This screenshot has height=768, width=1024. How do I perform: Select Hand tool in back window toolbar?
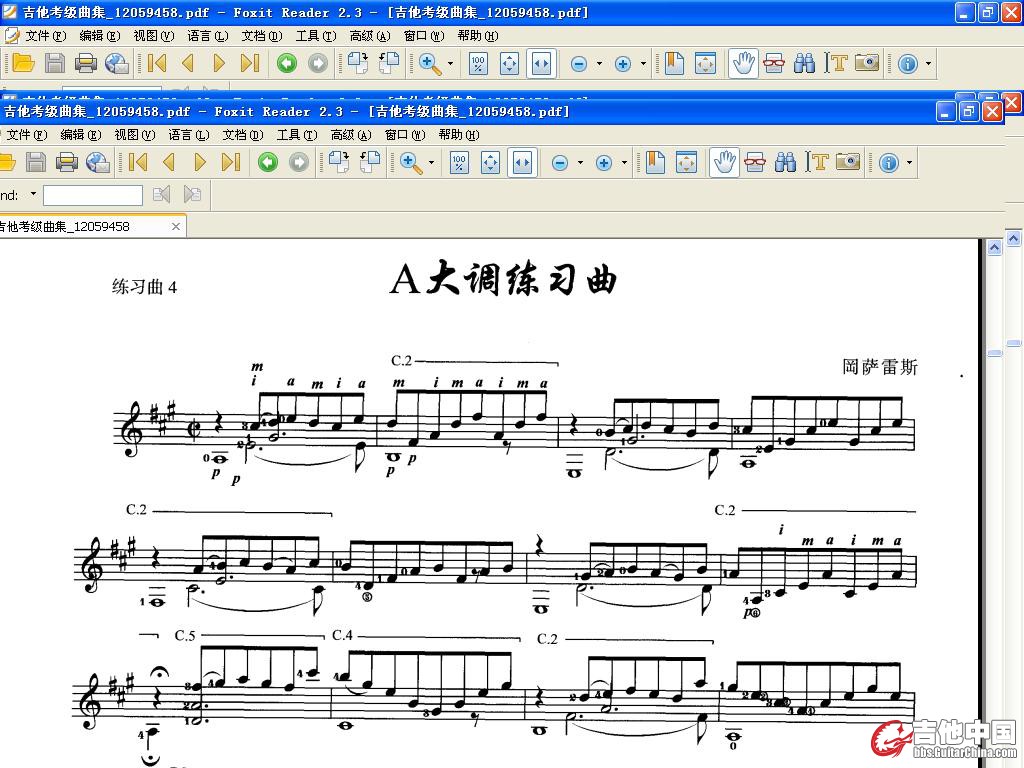pyautogui.click(x=743, y=63)
